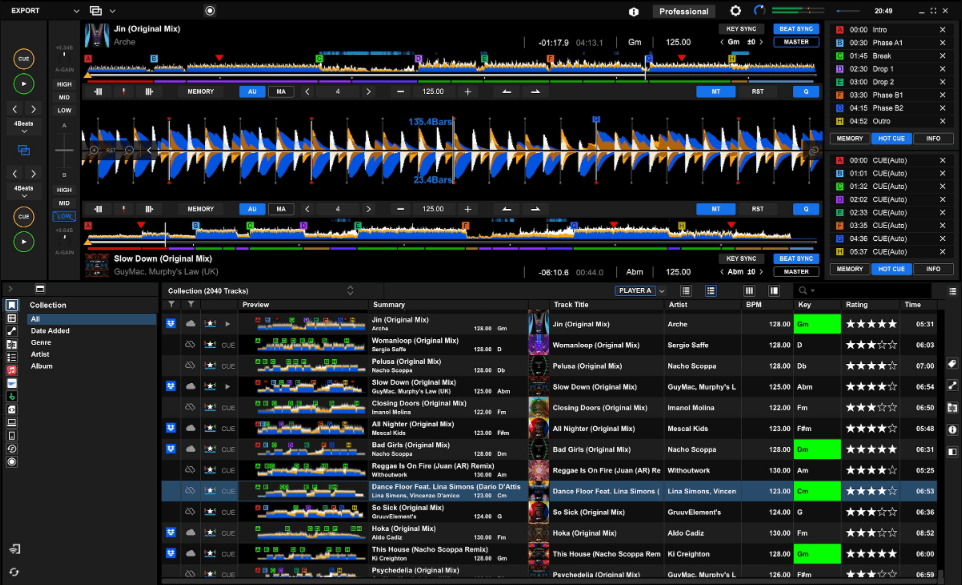The image size is (962, 585).
Task: Click the sync manager icon in sidebar
Action: pyautogui.click(x=14, y=572)
